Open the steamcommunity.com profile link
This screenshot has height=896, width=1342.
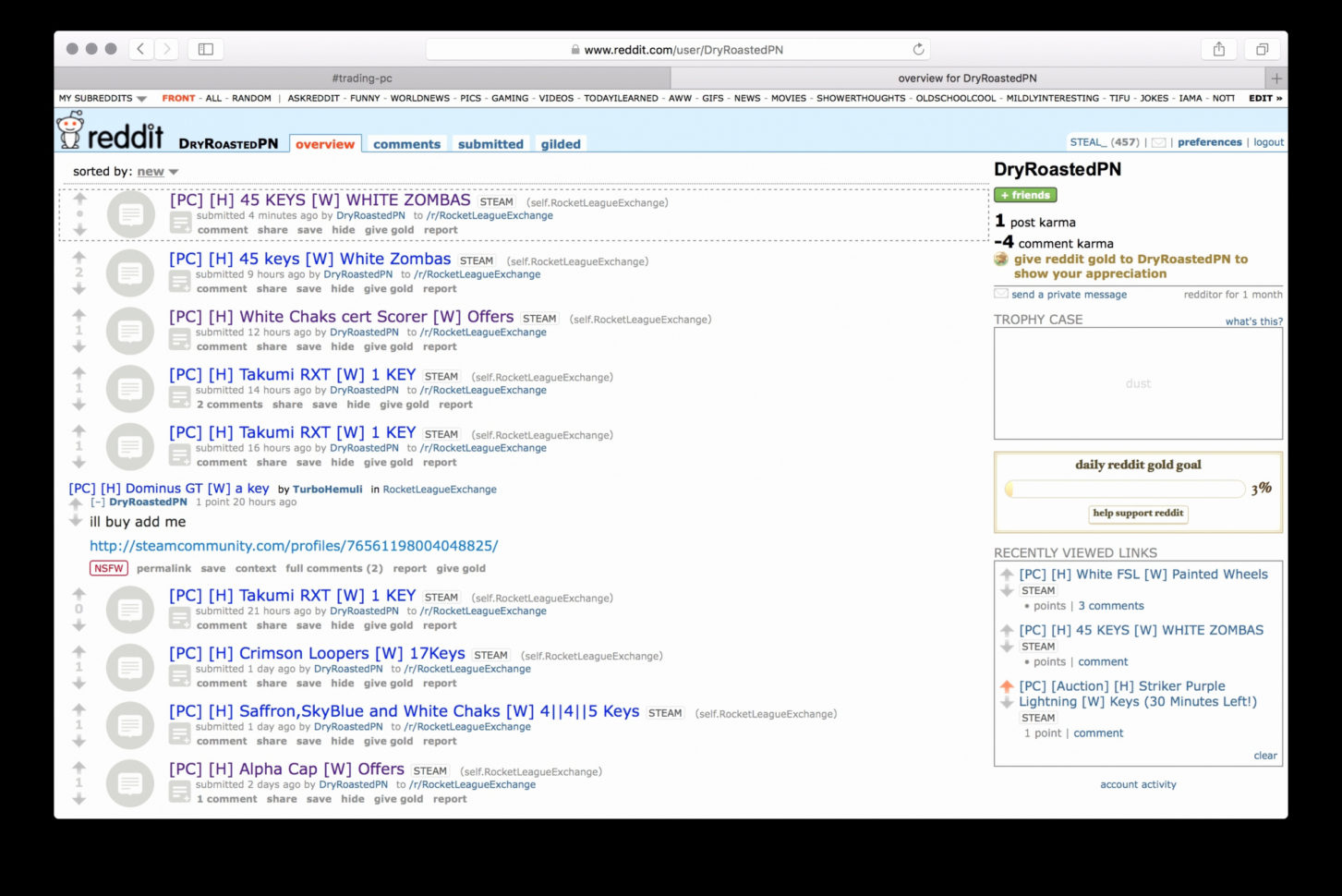[294, 546]
